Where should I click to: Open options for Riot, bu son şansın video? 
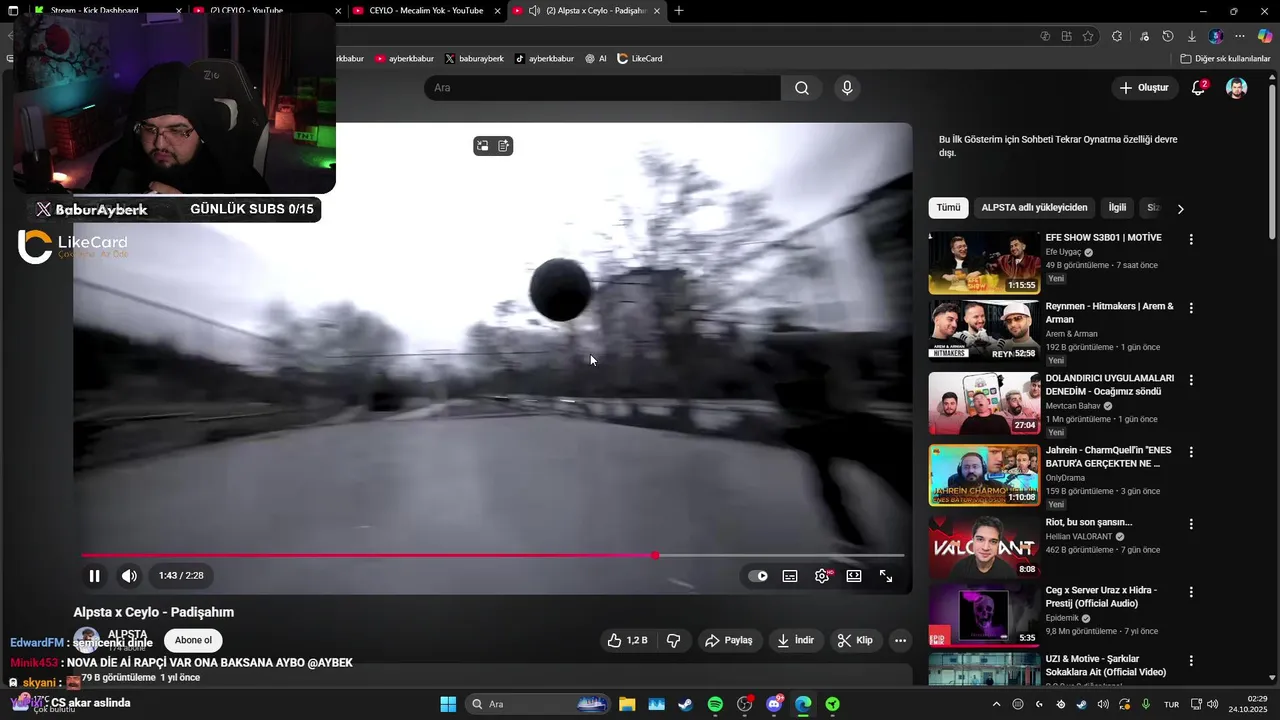1190,524
